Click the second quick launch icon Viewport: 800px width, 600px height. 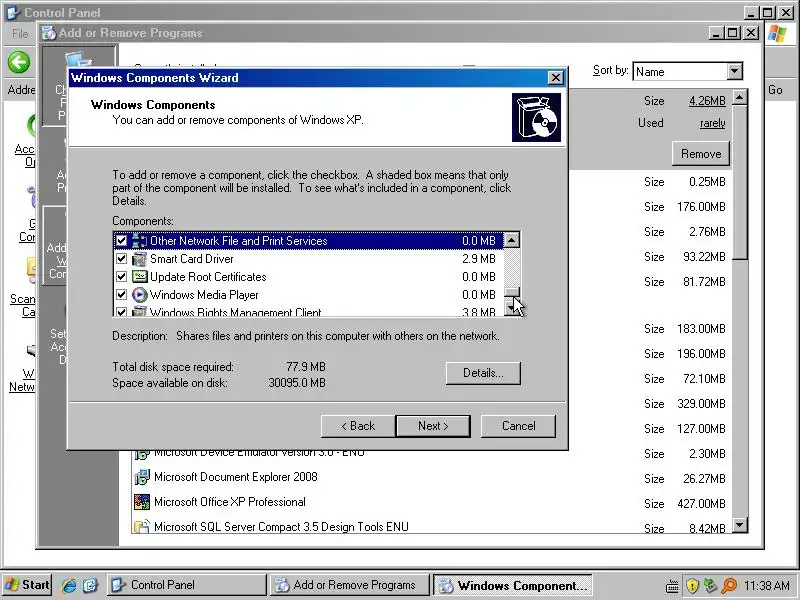pos(90,585)
